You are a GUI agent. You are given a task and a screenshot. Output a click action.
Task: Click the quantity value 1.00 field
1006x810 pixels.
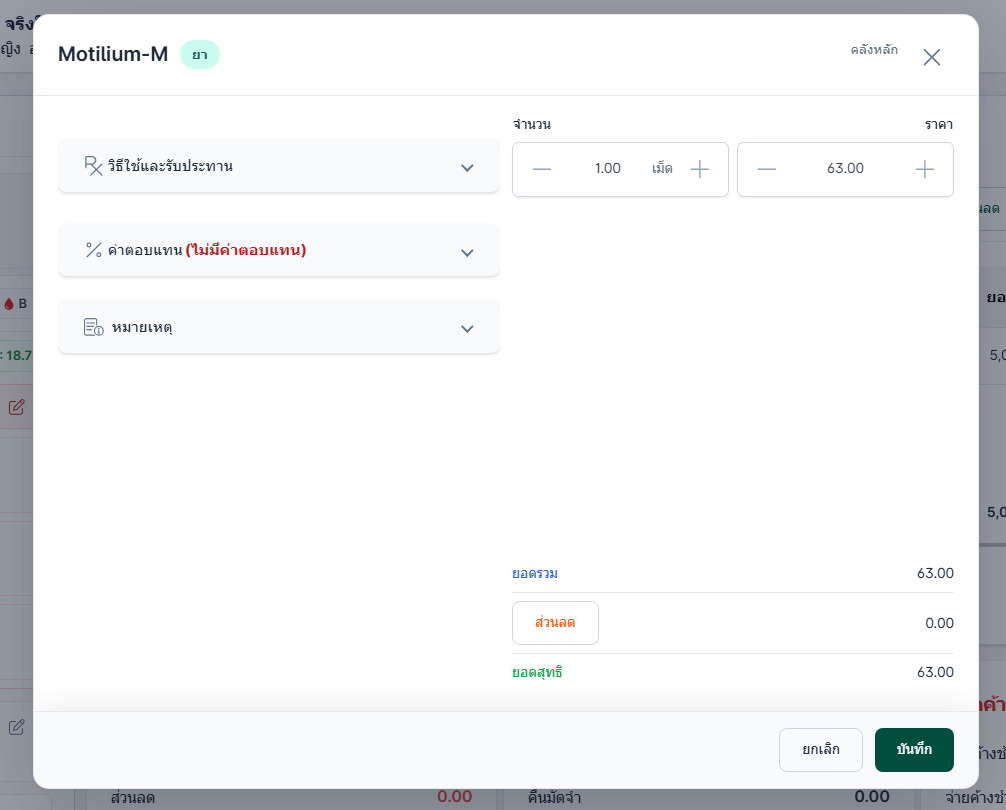click(x=607, y=169)
